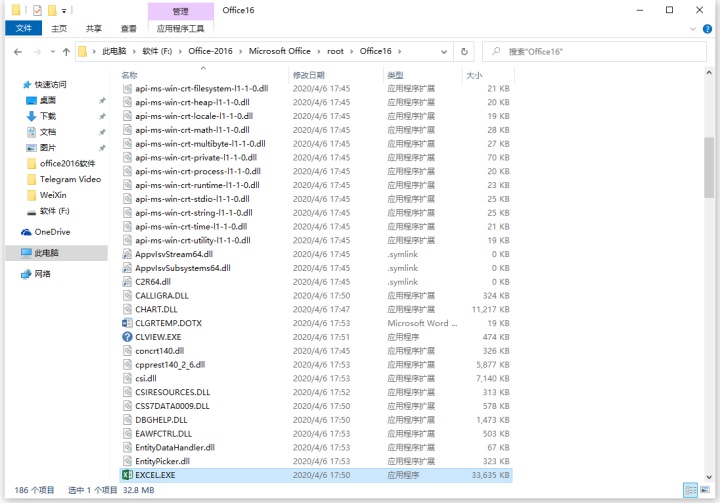The width and height of the screenshot is (720, 503).
Task: Open the 文件 (File) menu
Action: [x=23, y=28]
